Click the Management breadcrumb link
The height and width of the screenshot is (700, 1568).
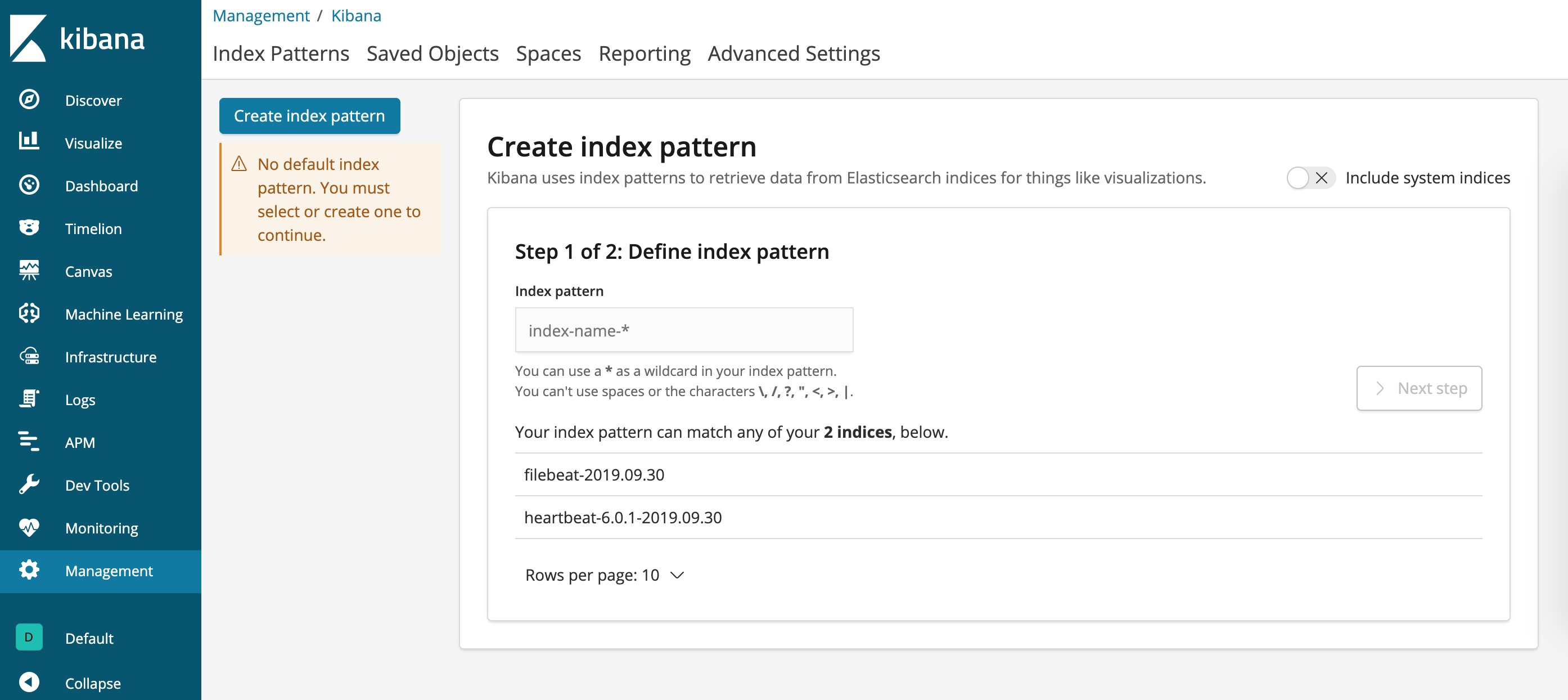click(260, 16)
